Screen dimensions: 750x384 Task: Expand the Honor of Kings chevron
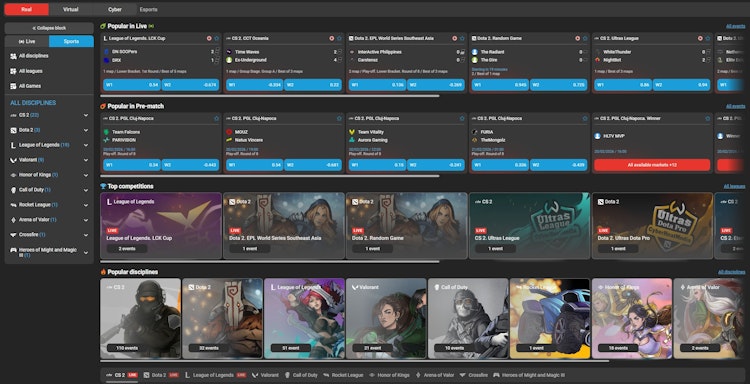(x=86, y=175)
